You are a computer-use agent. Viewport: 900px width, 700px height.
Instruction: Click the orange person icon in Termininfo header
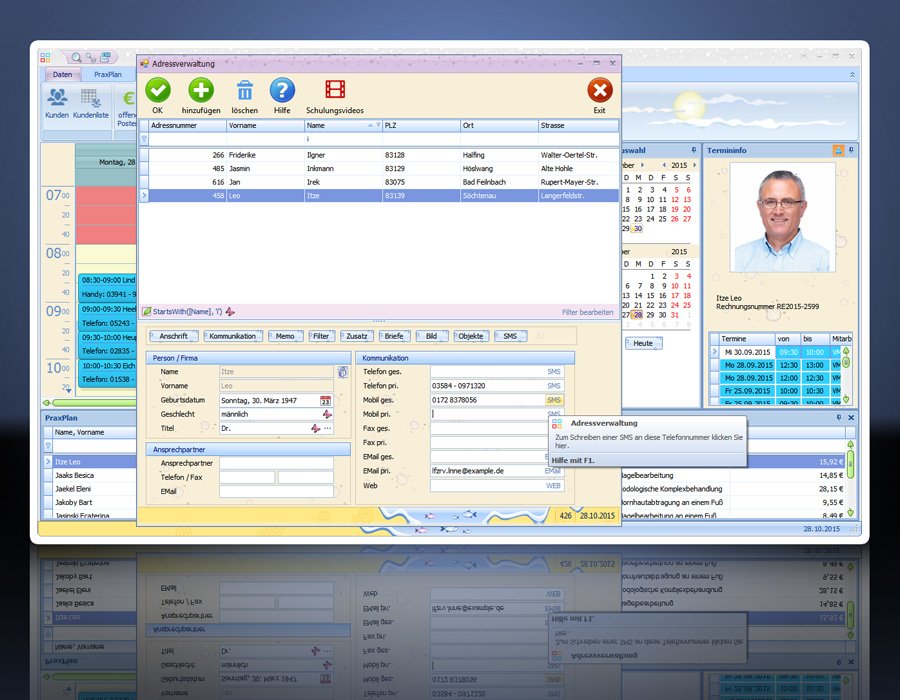coord(838,150)
